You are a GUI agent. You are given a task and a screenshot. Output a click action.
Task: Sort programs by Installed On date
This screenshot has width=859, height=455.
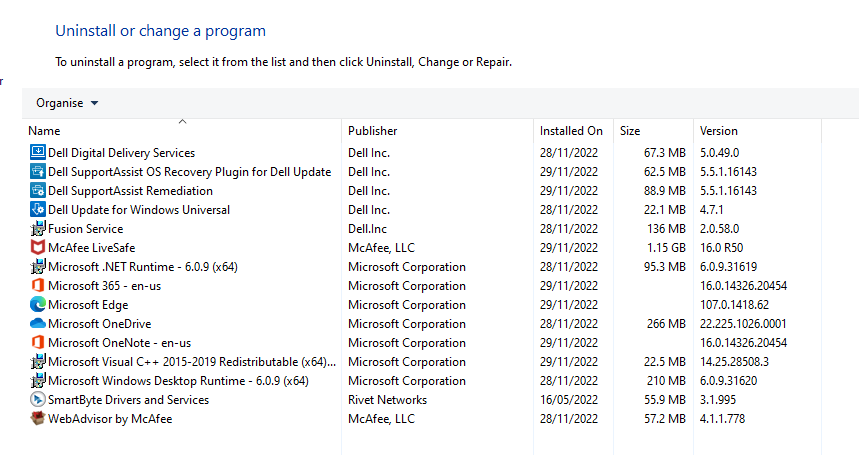571,131
